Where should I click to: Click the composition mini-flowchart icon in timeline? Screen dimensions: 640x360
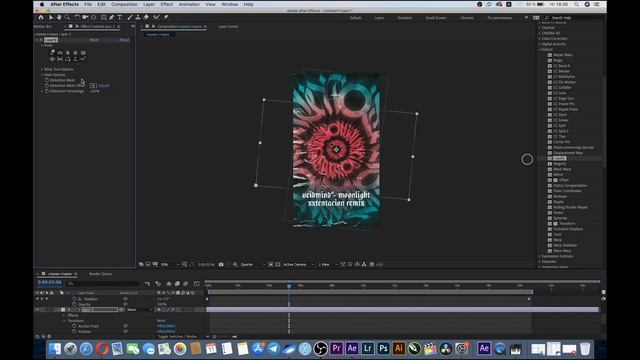147,283
